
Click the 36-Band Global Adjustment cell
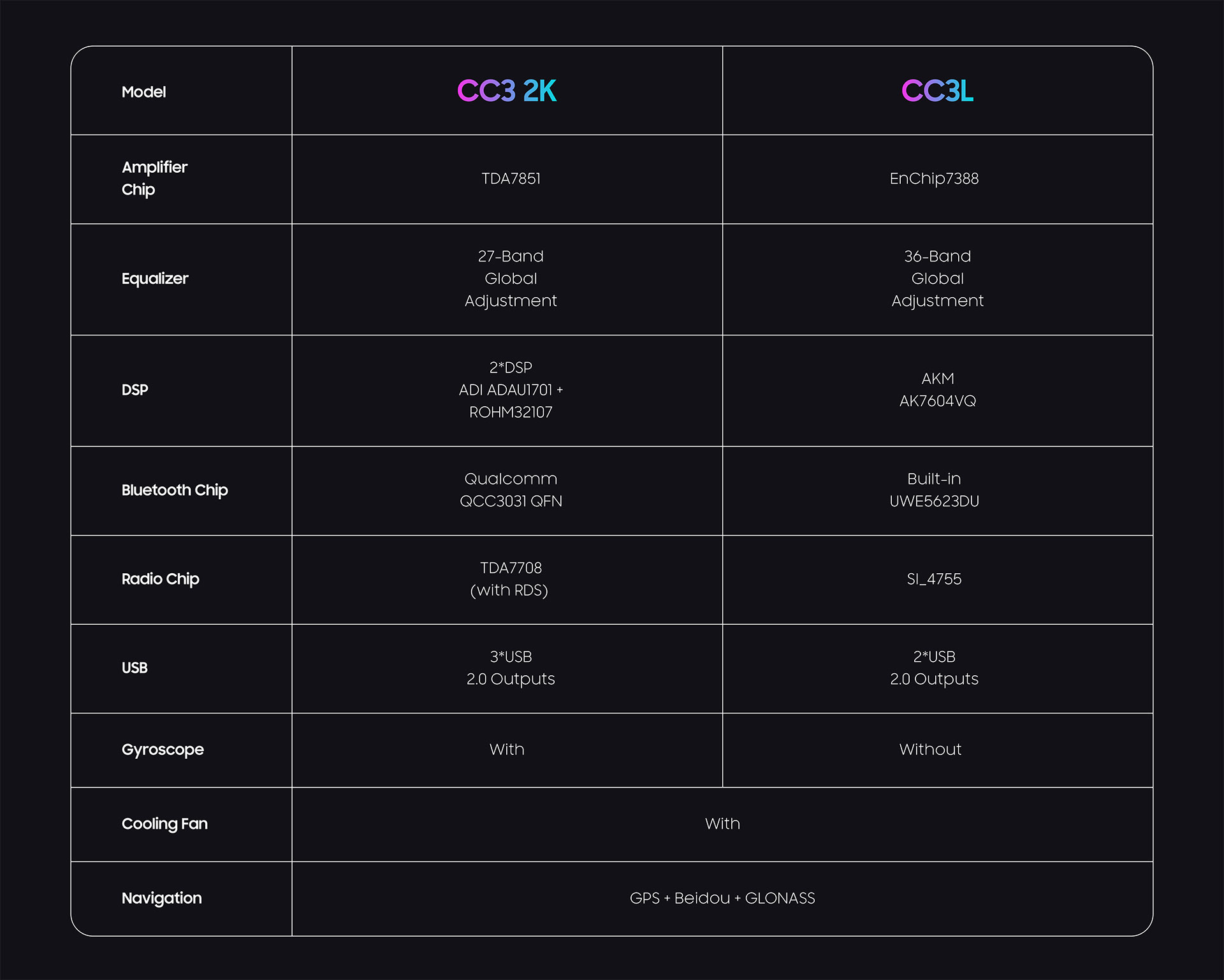(x=937, y=279)
